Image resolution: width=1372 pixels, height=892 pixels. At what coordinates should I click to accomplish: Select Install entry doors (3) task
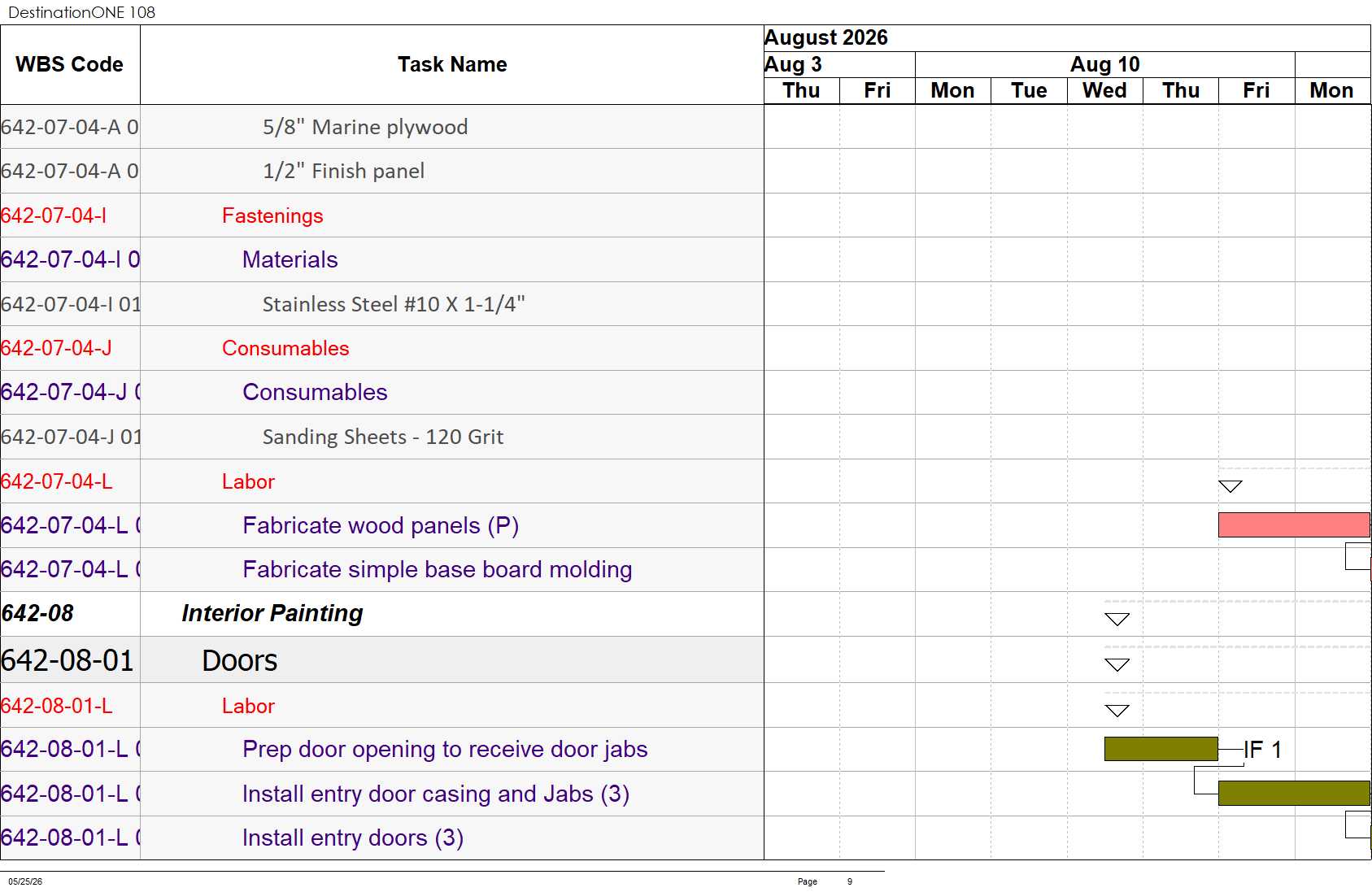382,838
